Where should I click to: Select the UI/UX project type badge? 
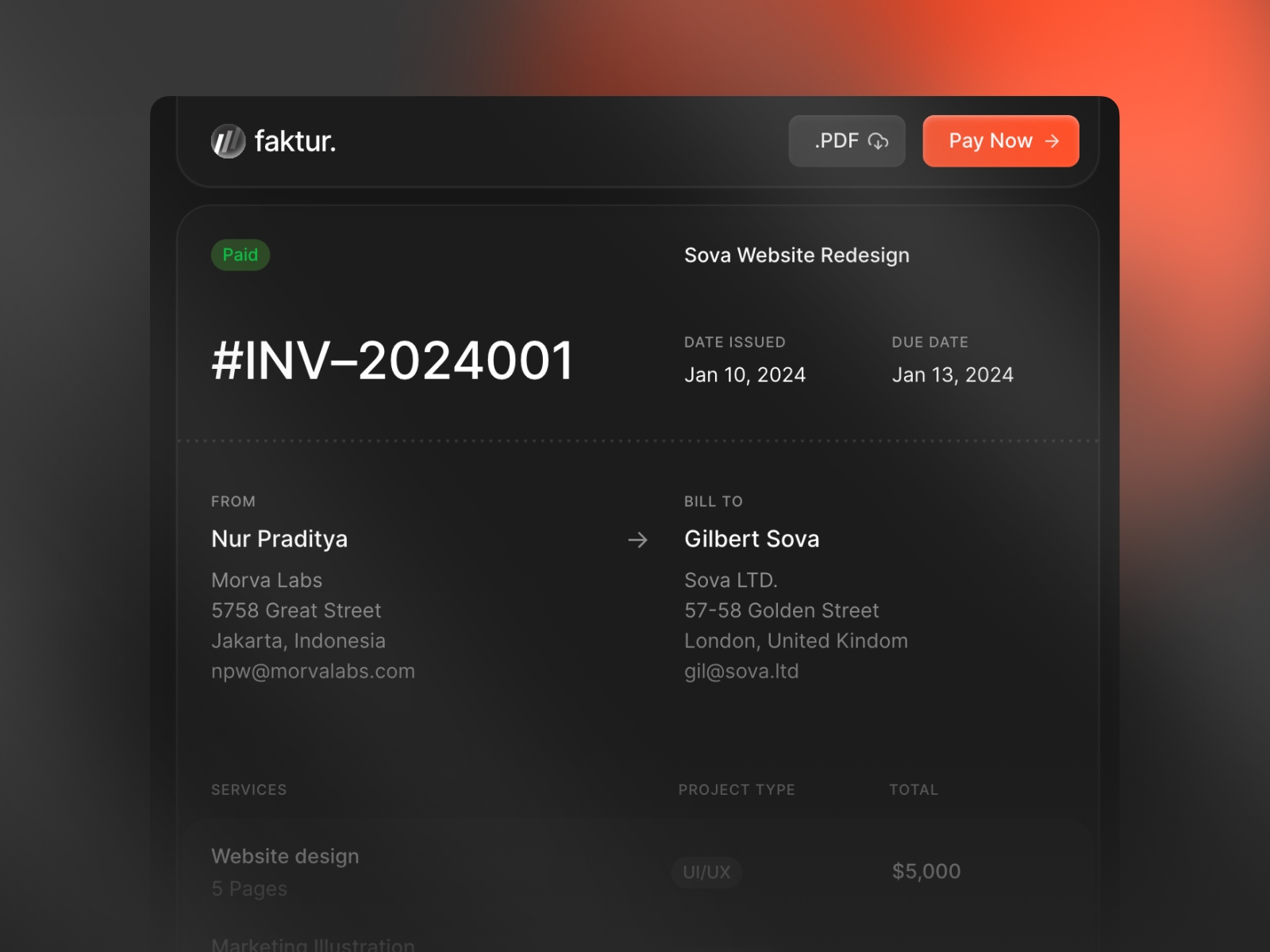(706, 872)
